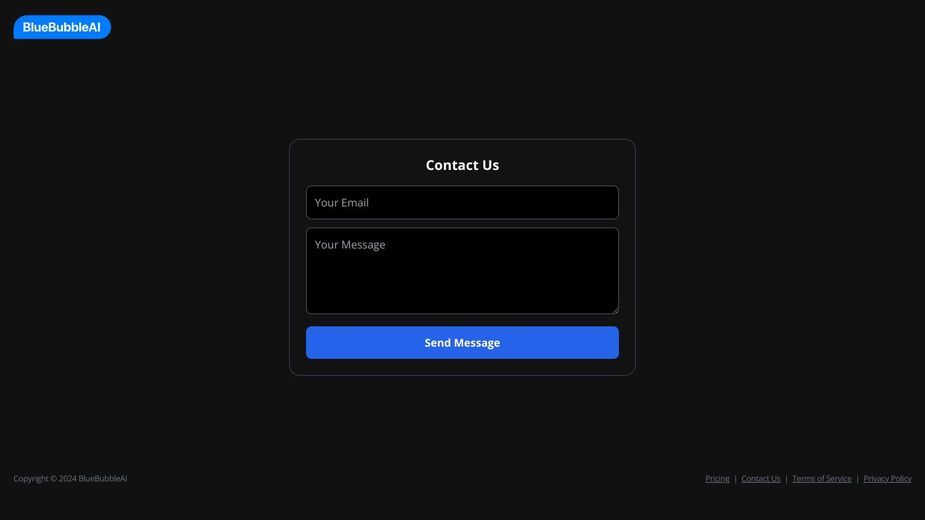925x520 pixels.
Task: Click the BlueBubbleAI logo bubble
Action: pos(62,27)
